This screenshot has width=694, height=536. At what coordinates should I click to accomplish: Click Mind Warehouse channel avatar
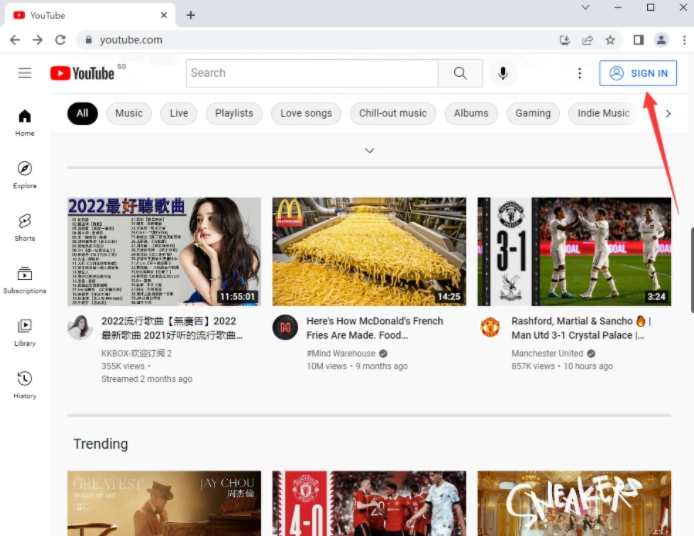coord(285,328)
